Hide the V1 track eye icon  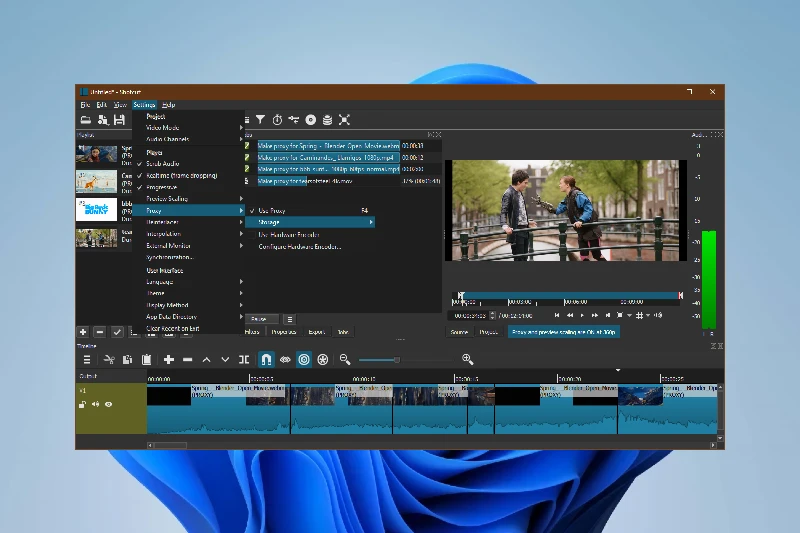coord(108,404)
